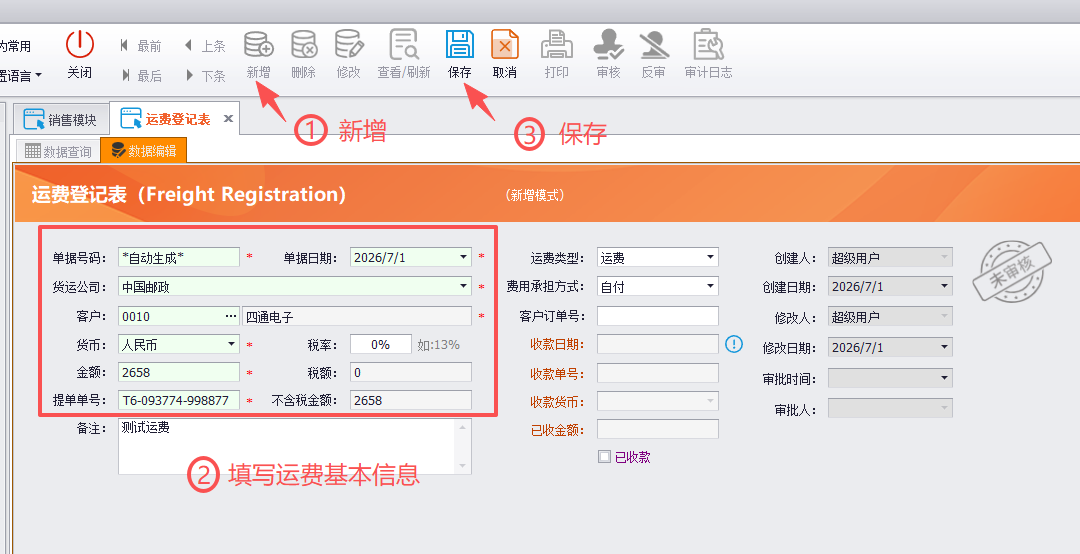Click the Cancel (取消) icon

click(x=505, y=44)
